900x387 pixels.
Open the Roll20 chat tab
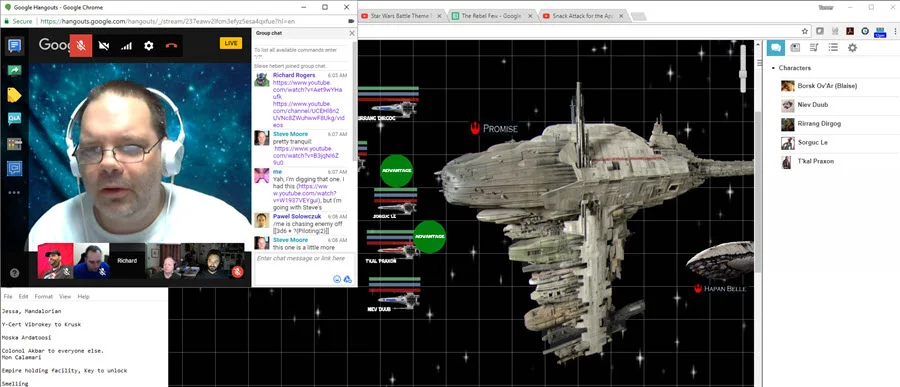click(775, 48)
